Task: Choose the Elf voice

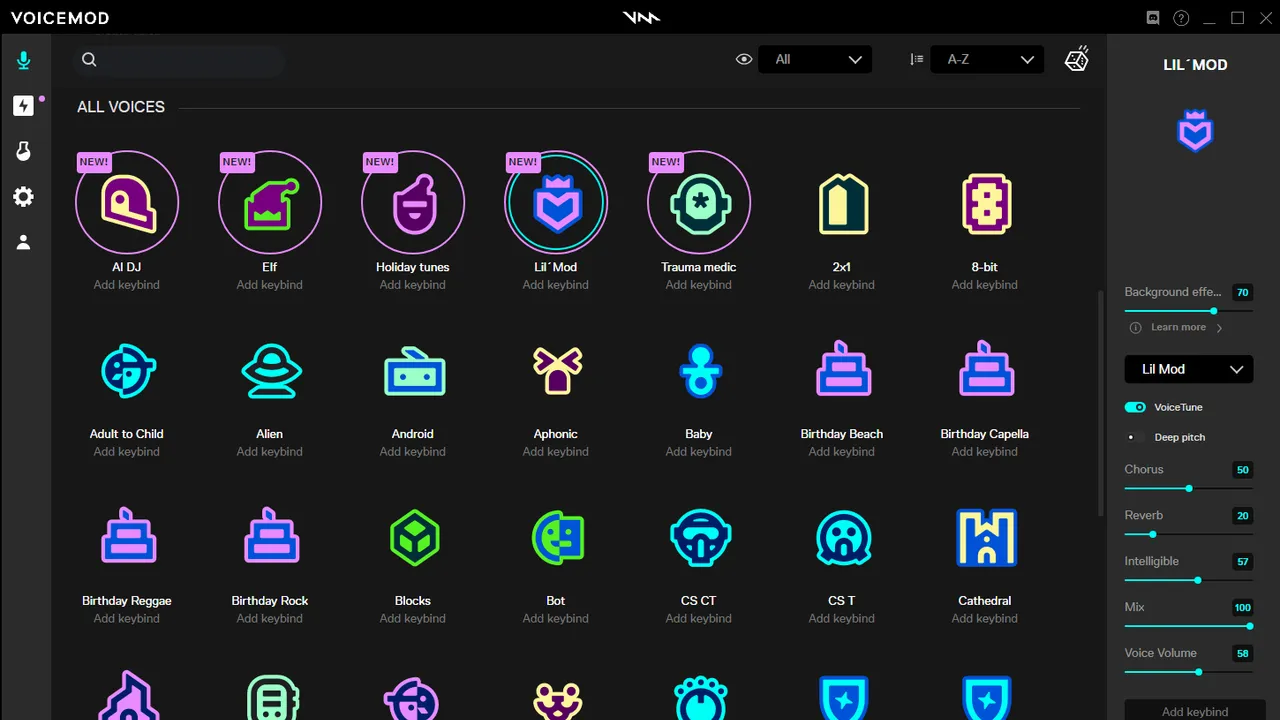Action: (x=270, y=202)
